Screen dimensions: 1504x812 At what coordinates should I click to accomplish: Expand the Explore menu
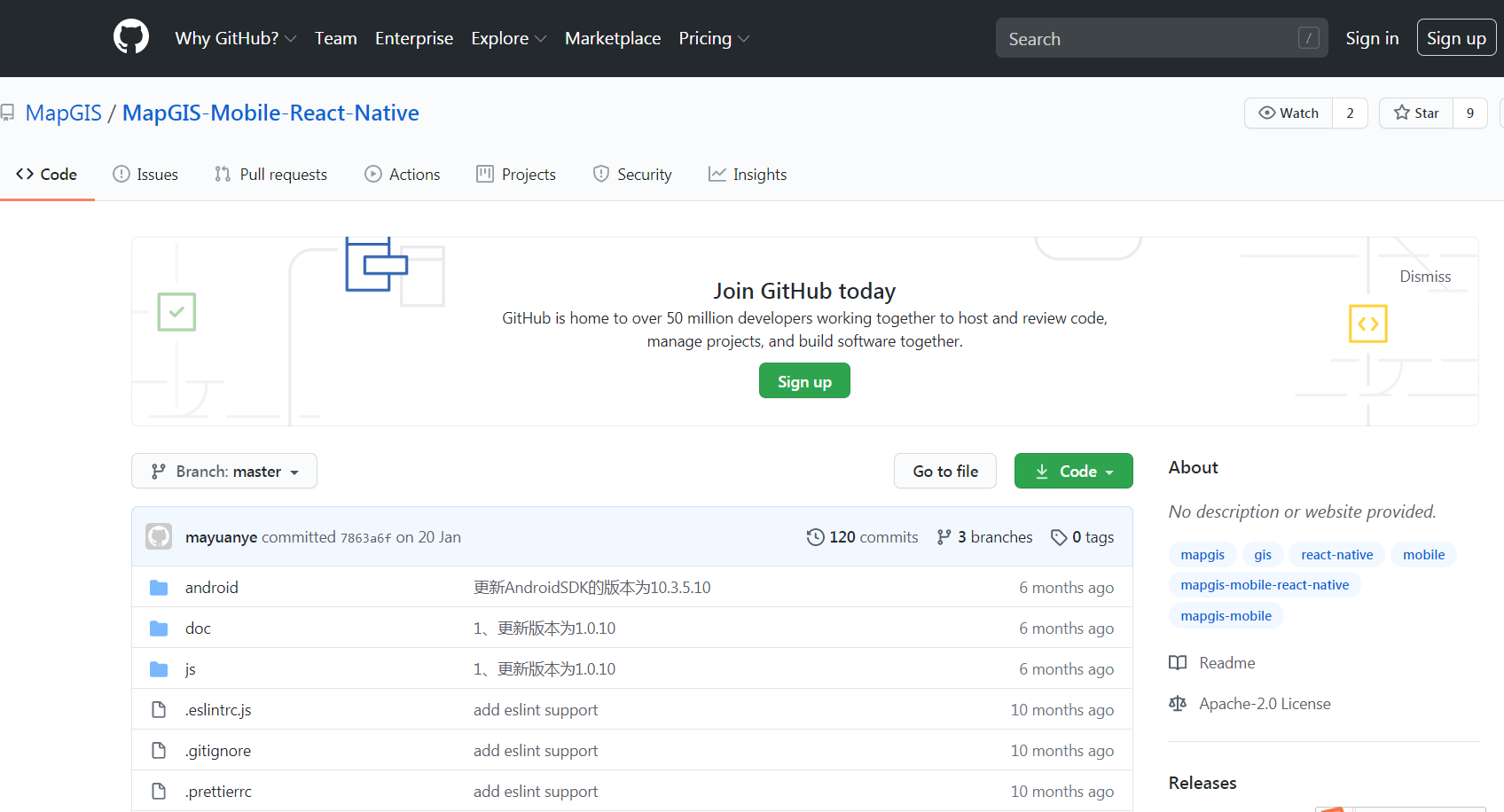(x=508, y=38)
